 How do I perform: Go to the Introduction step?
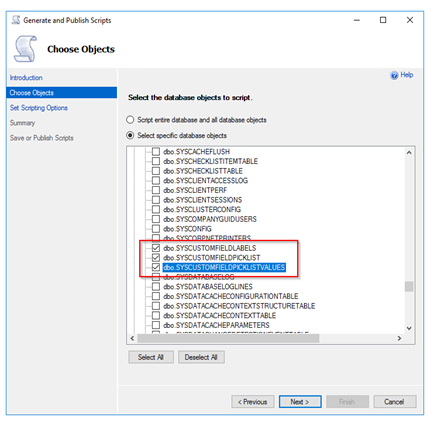coord(26,78)
